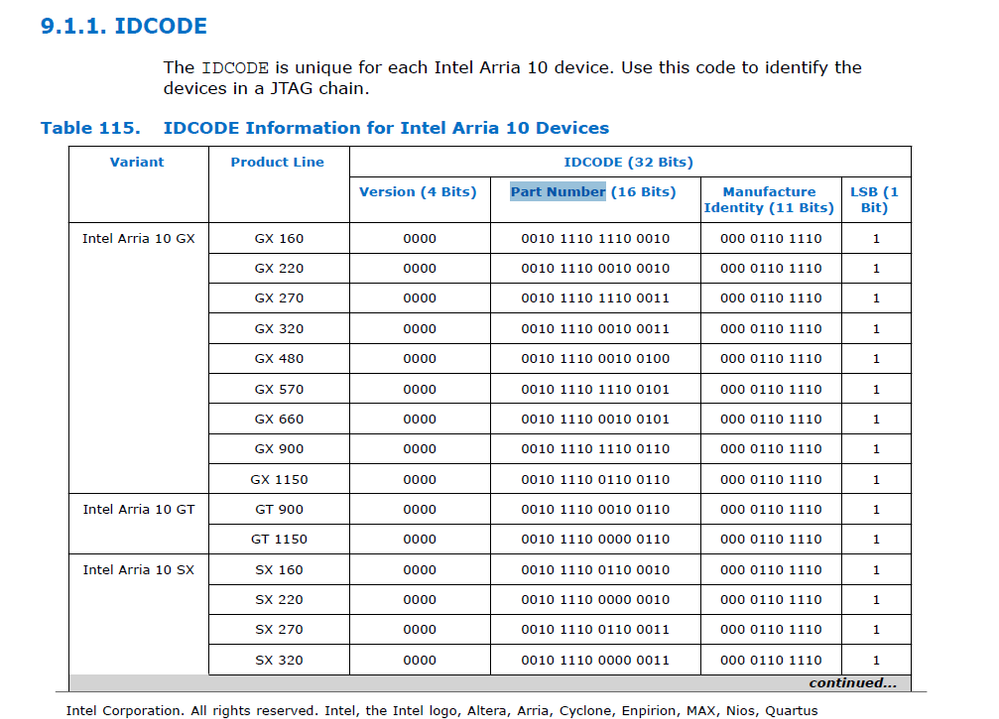Click the version '0000' in the GX 160 row
Viewport: 999px width, 719px height.
click(x=419, y=239)
